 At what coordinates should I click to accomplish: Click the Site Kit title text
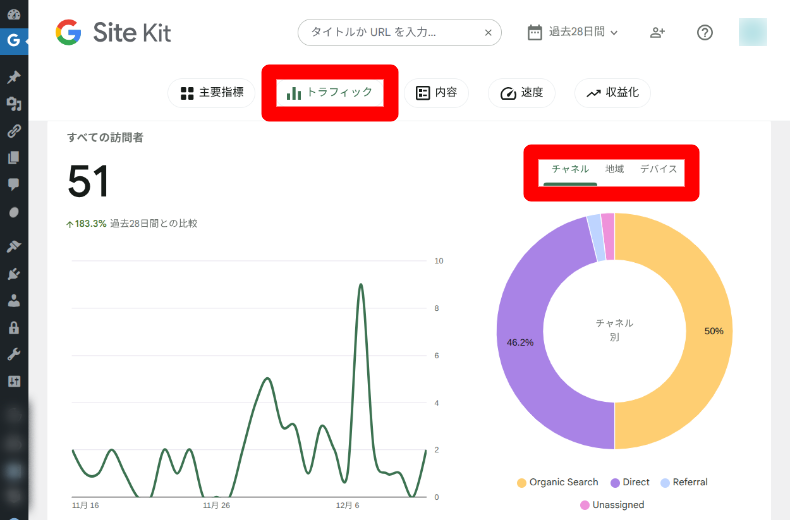(x=132, y=33)
